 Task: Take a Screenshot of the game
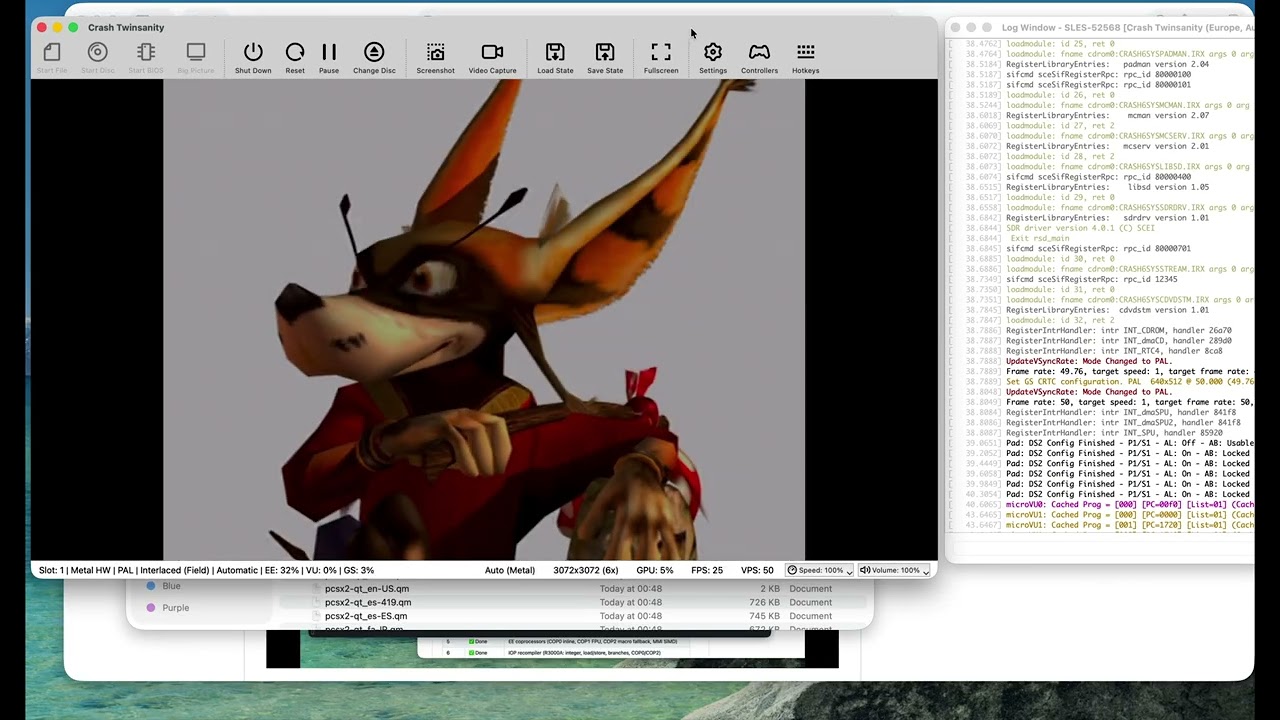pyautogui.click(x=436, y=58)
